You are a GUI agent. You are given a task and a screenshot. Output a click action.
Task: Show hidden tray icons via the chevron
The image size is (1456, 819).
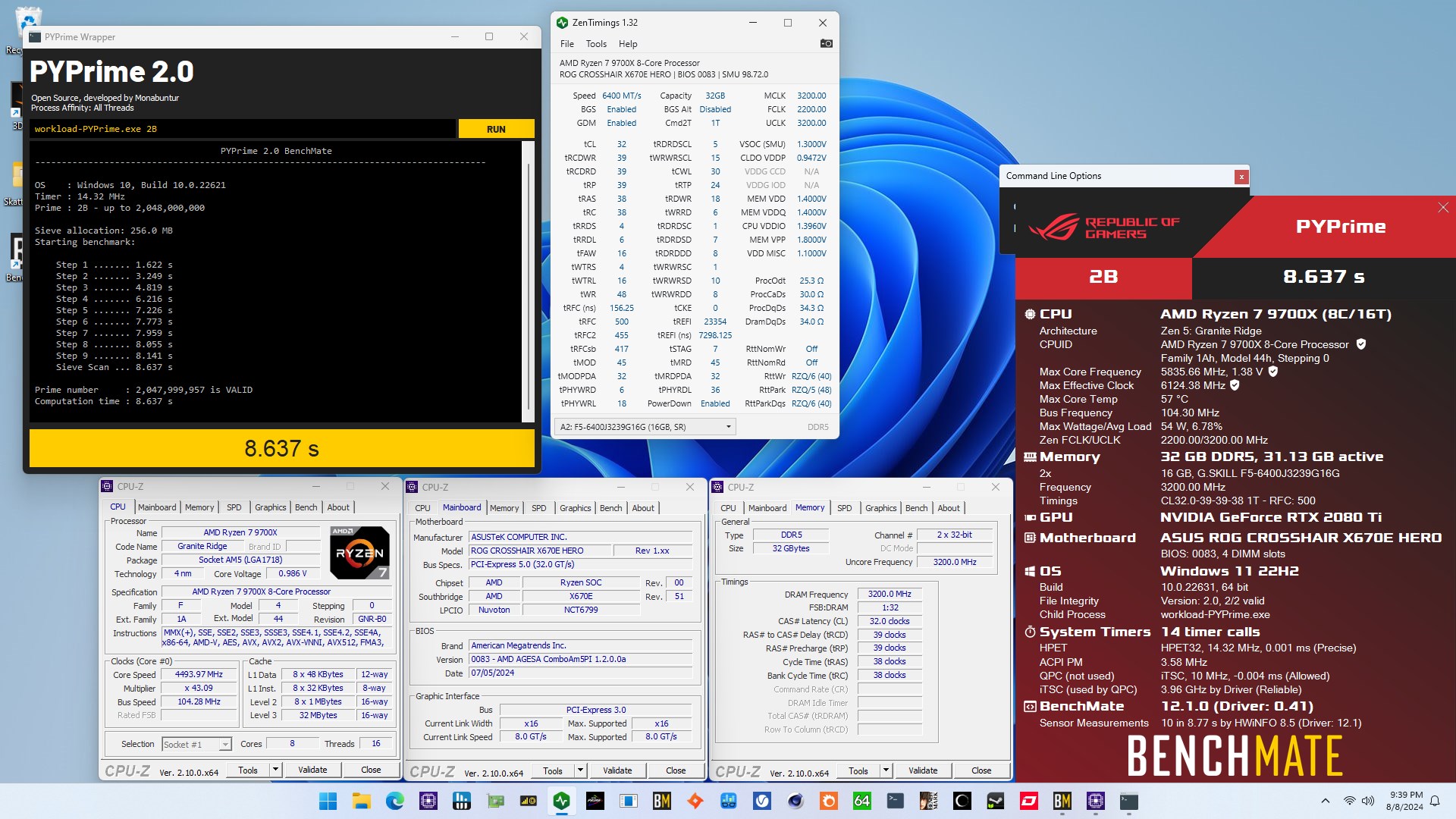[x=1325, y=801]
